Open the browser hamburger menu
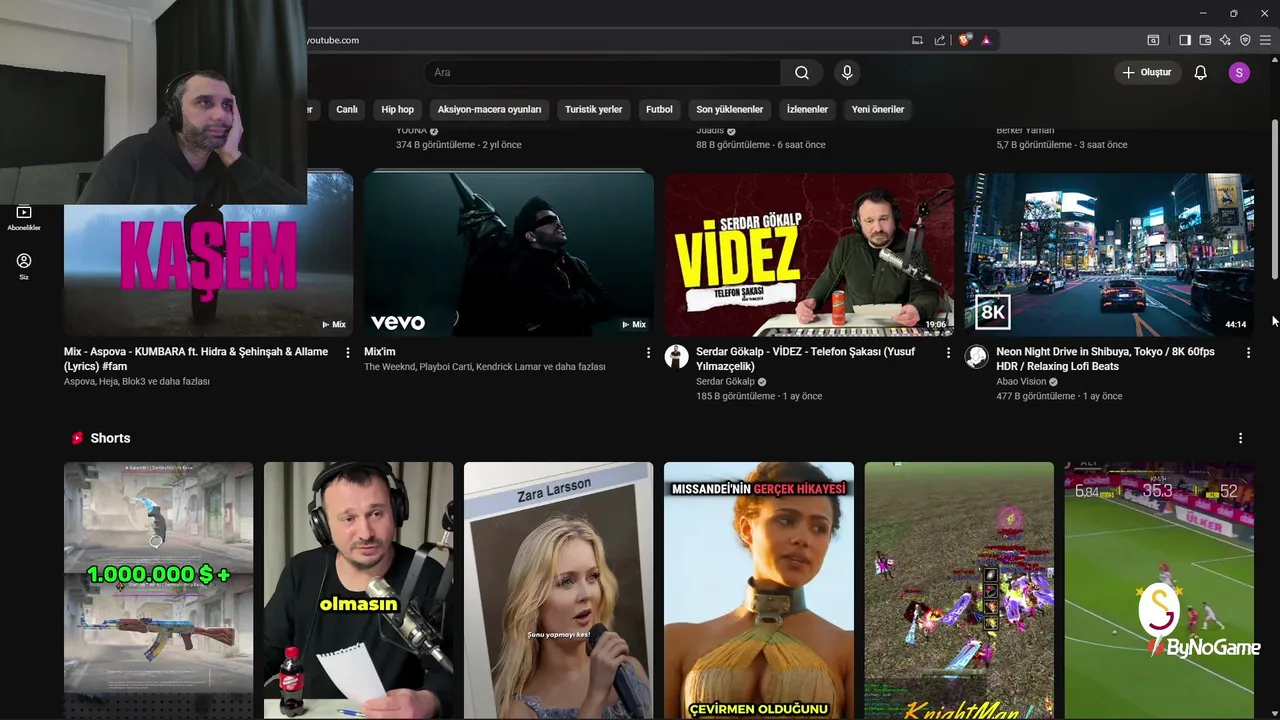This screenshot has width=1280, height=720. pyautogui.click(x=1265, y=40)
